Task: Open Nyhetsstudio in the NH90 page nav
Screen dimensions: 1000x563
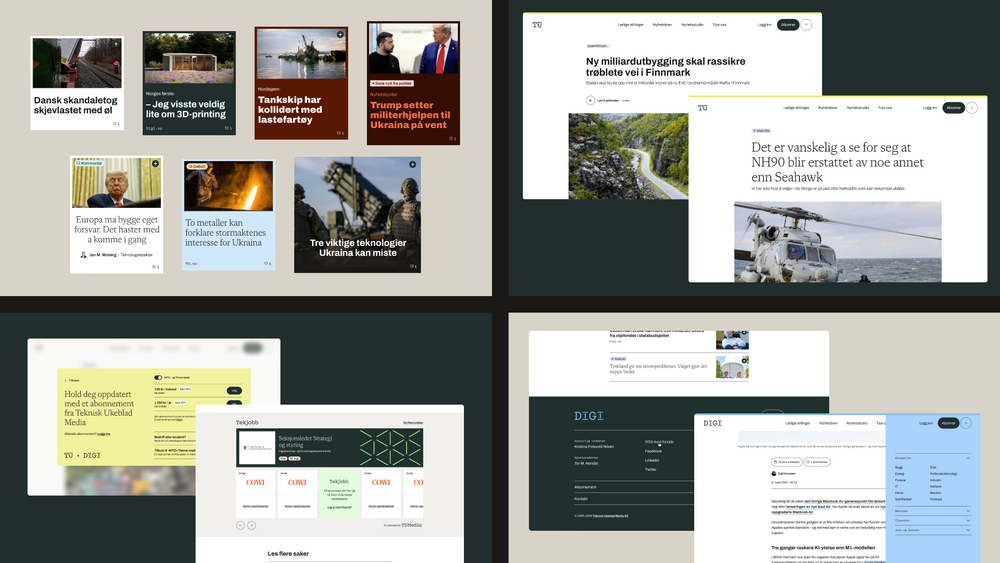Action: point(858,108)
